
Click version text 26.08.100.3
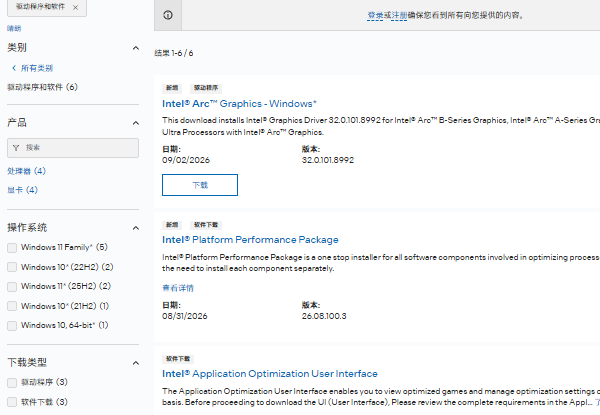click(324, 316)
